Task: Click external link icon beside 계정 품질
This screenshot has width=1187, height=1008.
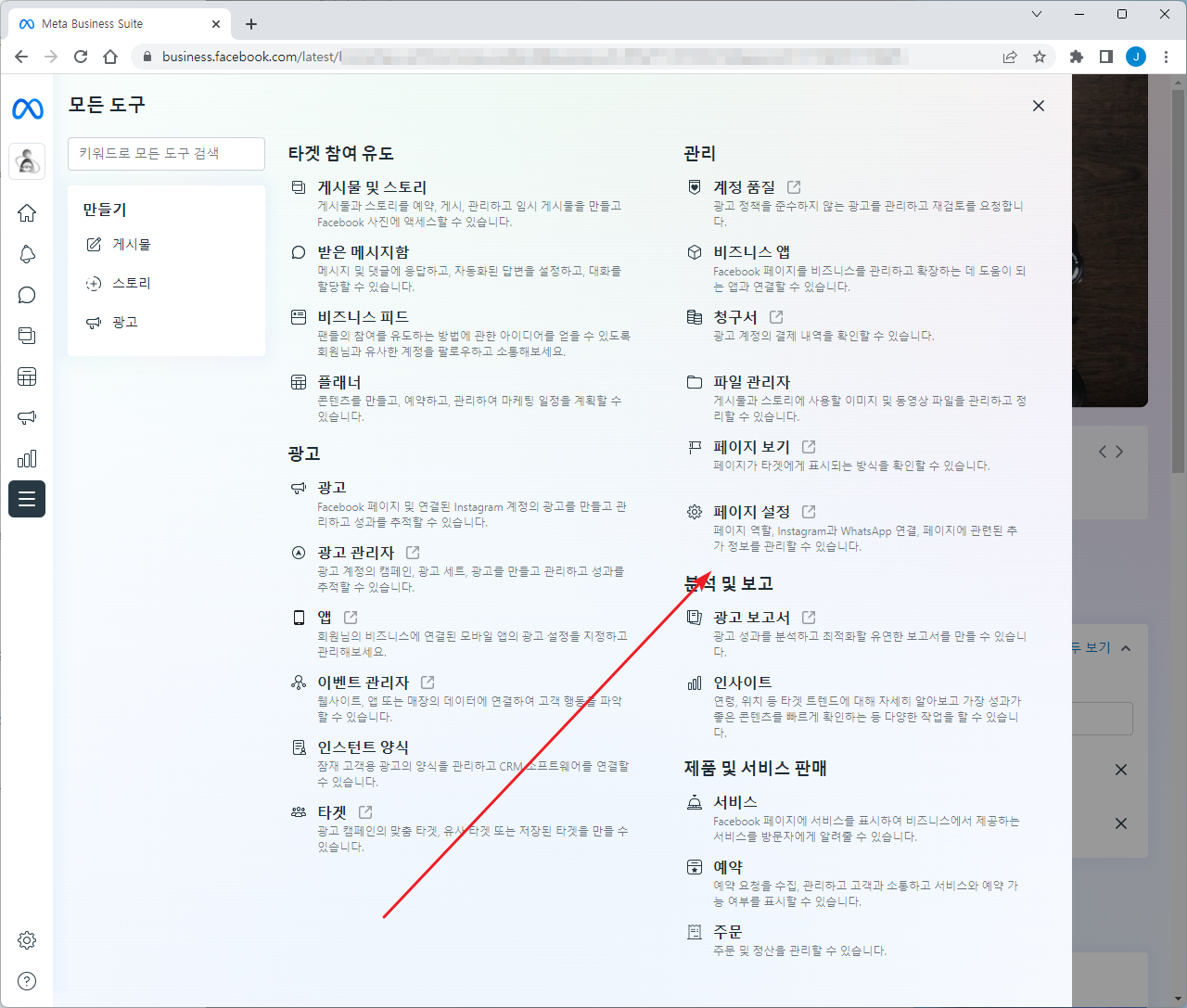Action: (x=794, y=187)
